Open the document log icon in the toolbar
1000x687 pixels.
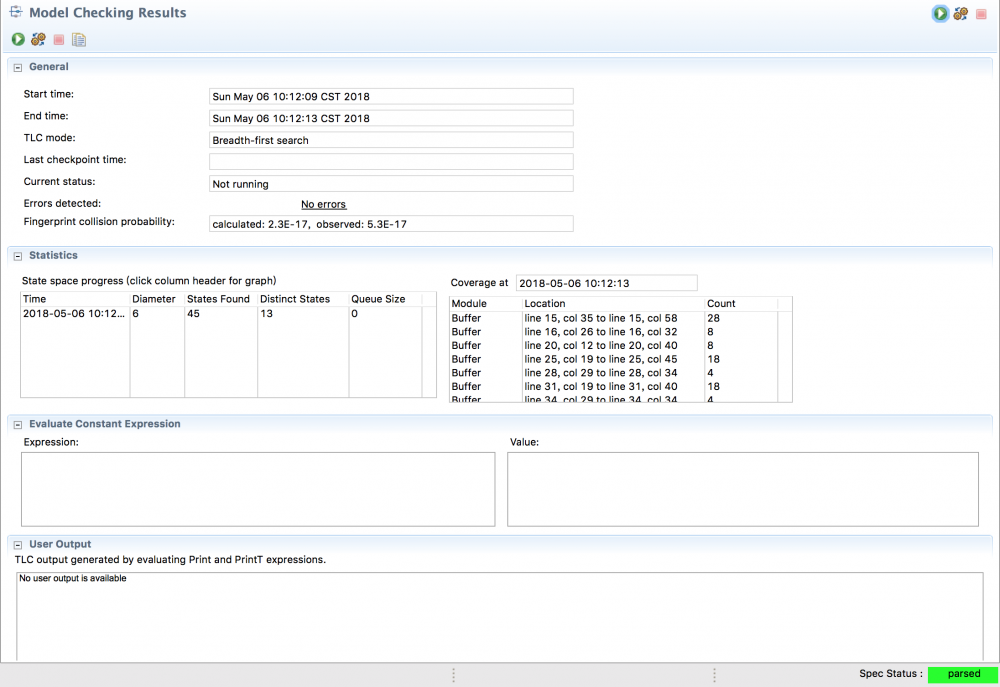79,40
